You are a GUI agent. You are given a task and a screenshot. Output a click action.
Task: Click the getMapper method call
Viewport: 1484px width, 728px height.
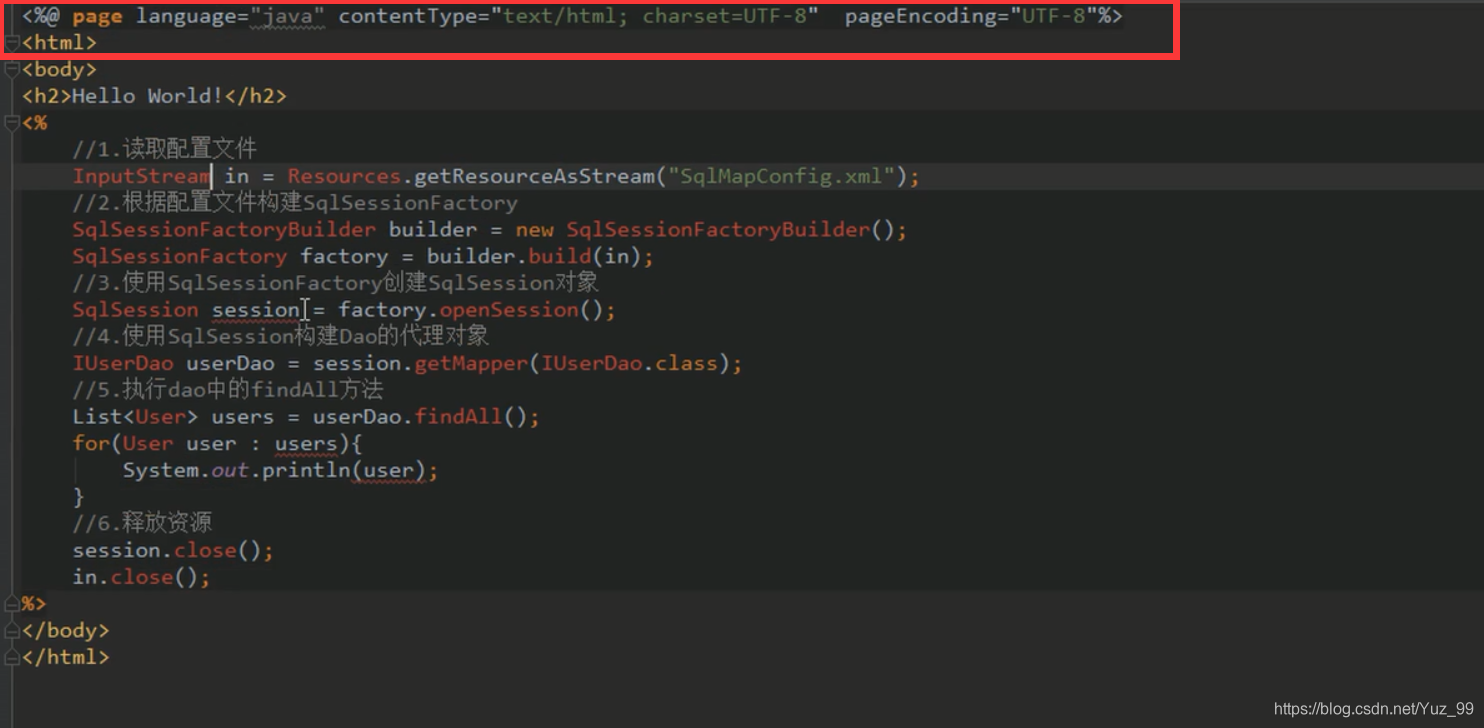click(x=470, y=364)
